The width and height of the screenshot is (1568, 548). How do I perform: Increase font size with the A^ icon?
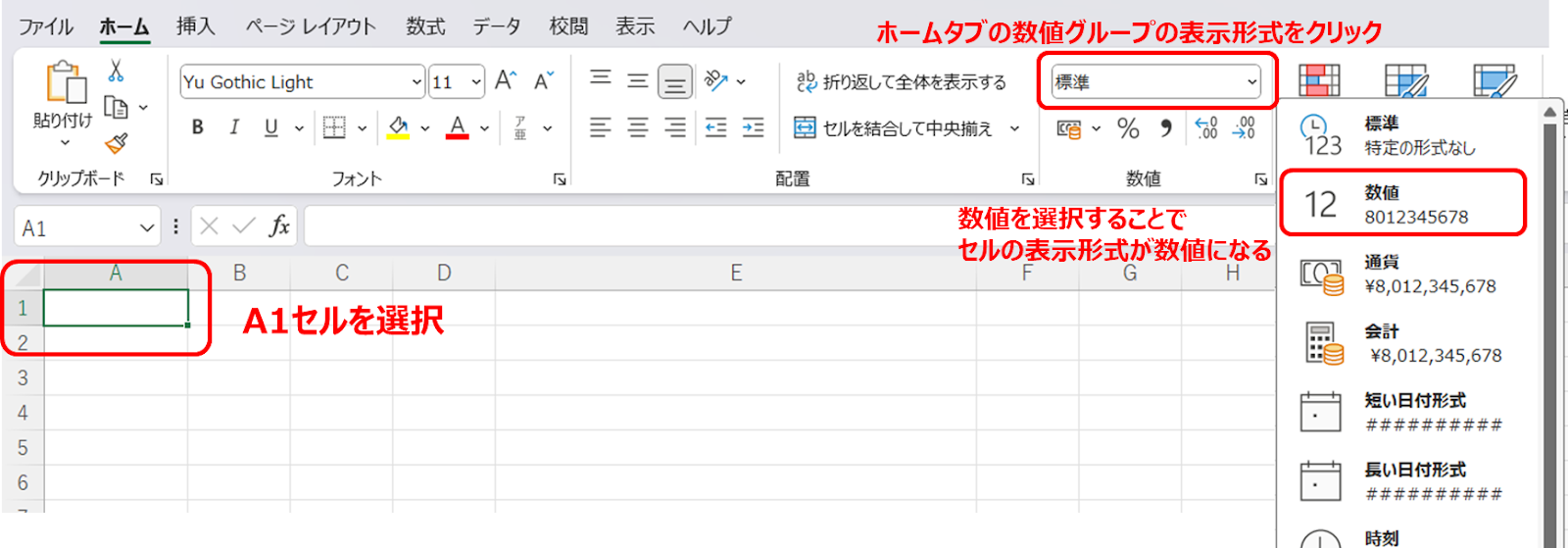(x=506, y=80)
